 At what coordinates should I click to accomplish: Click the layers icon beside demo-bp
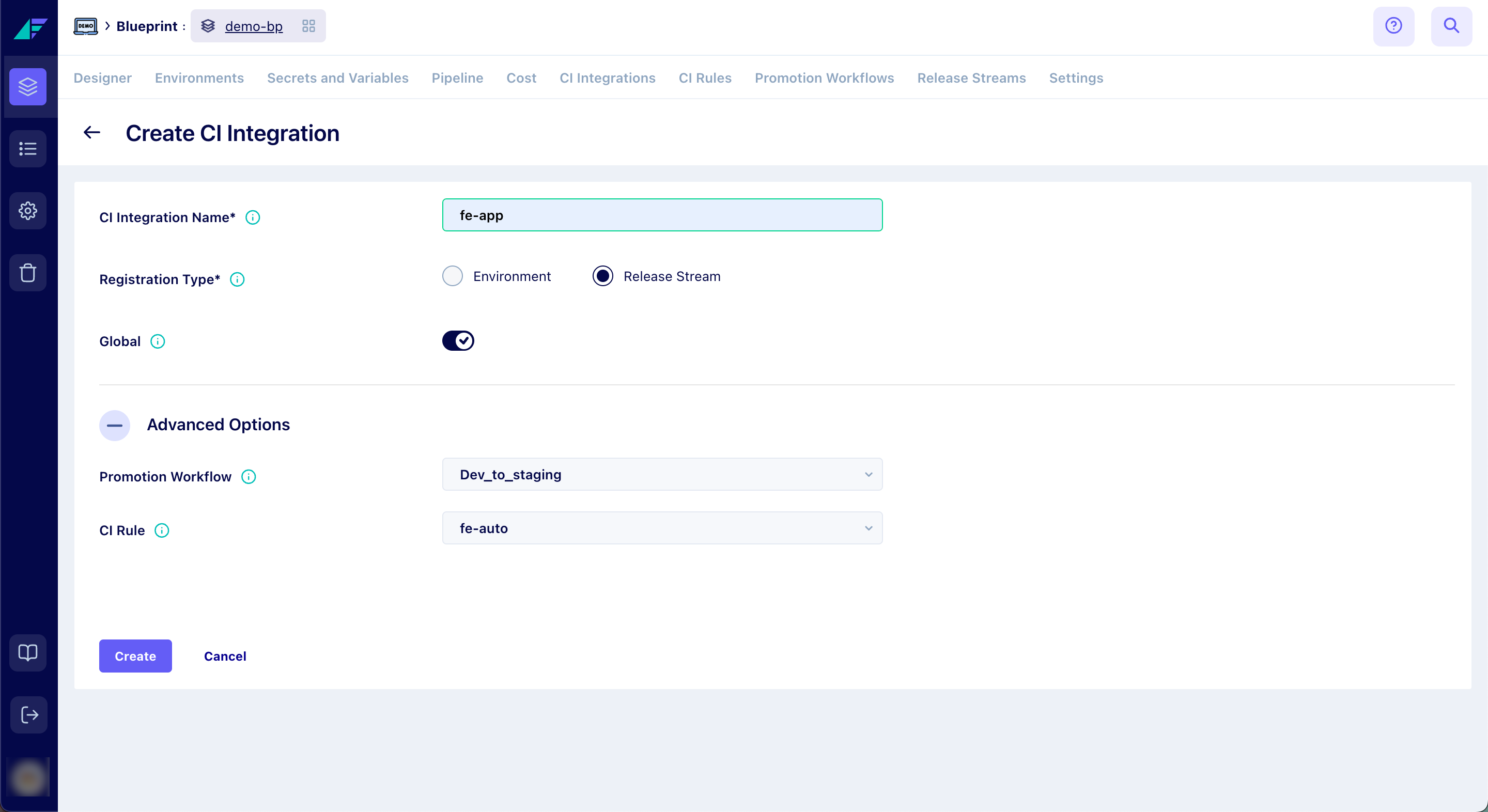click(208, 26)
